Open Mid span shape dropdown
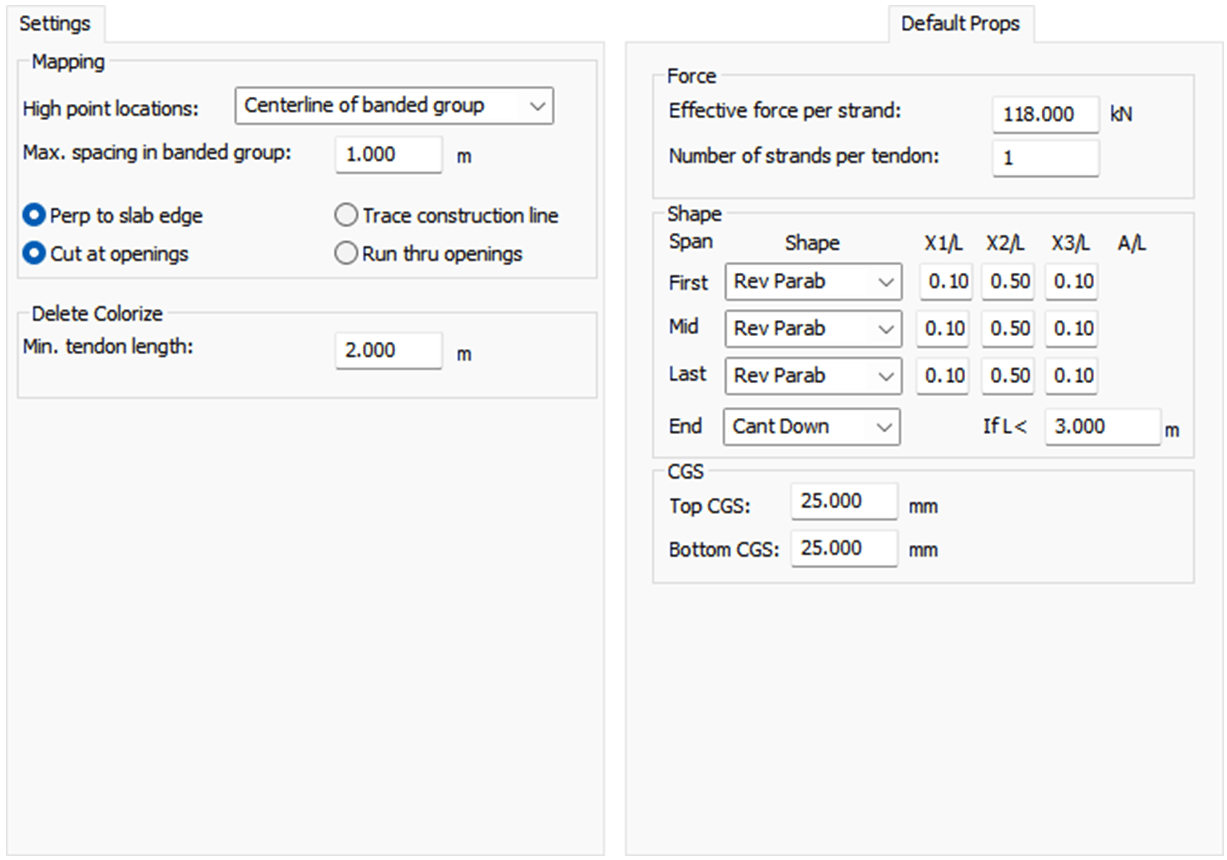The width and height of the screenshot is (1227, 860). click(x=812, y=329)
